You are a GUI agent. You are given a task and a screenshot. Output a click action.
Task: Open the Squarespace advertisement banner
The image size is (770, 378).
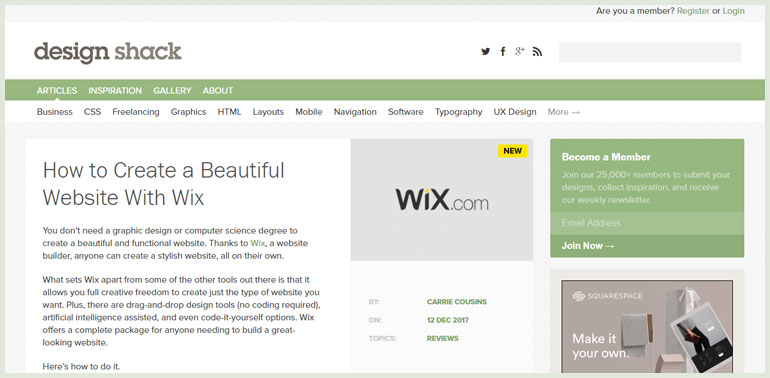click(x=647, y=326)
